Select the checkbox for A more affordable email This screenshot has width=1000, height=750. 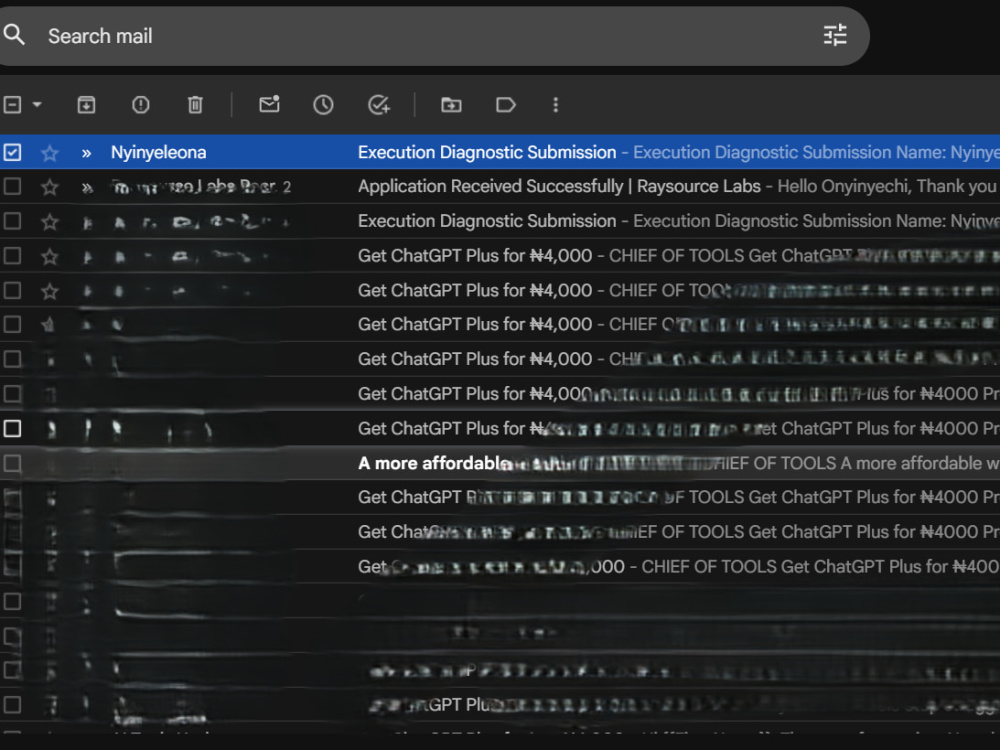click(12, 463)
